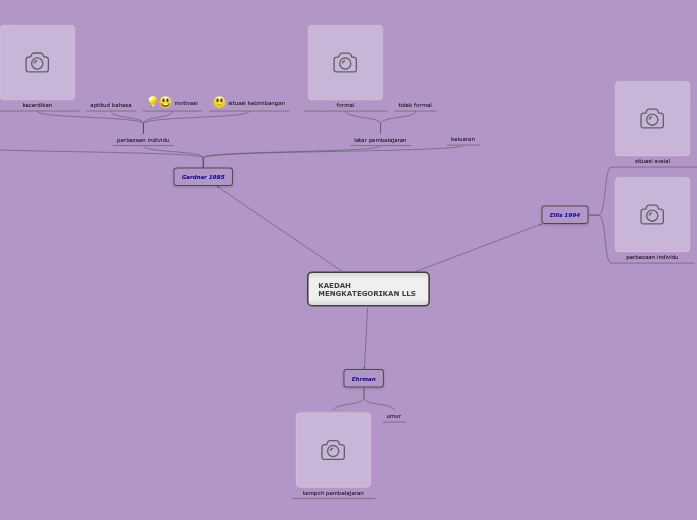The width and height of the screenshot is (697, 520).
Task: Select the tidak formal topic
Action: coord(415,105)
